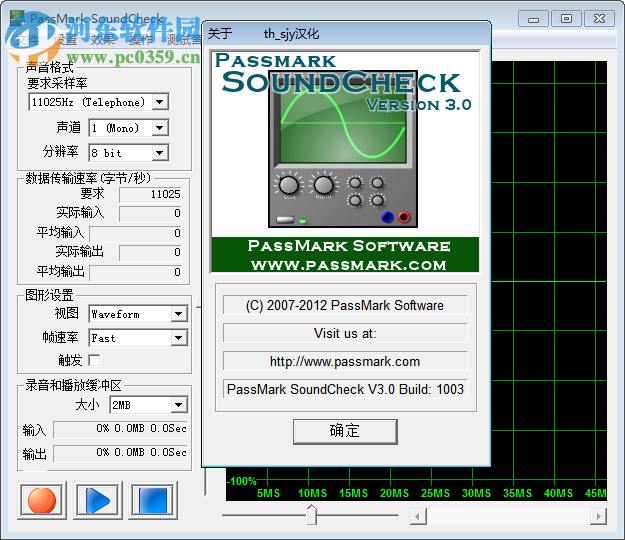Minimize the PassMark SoundCheck window
The image size is (625, 540).
pos(533,18)
